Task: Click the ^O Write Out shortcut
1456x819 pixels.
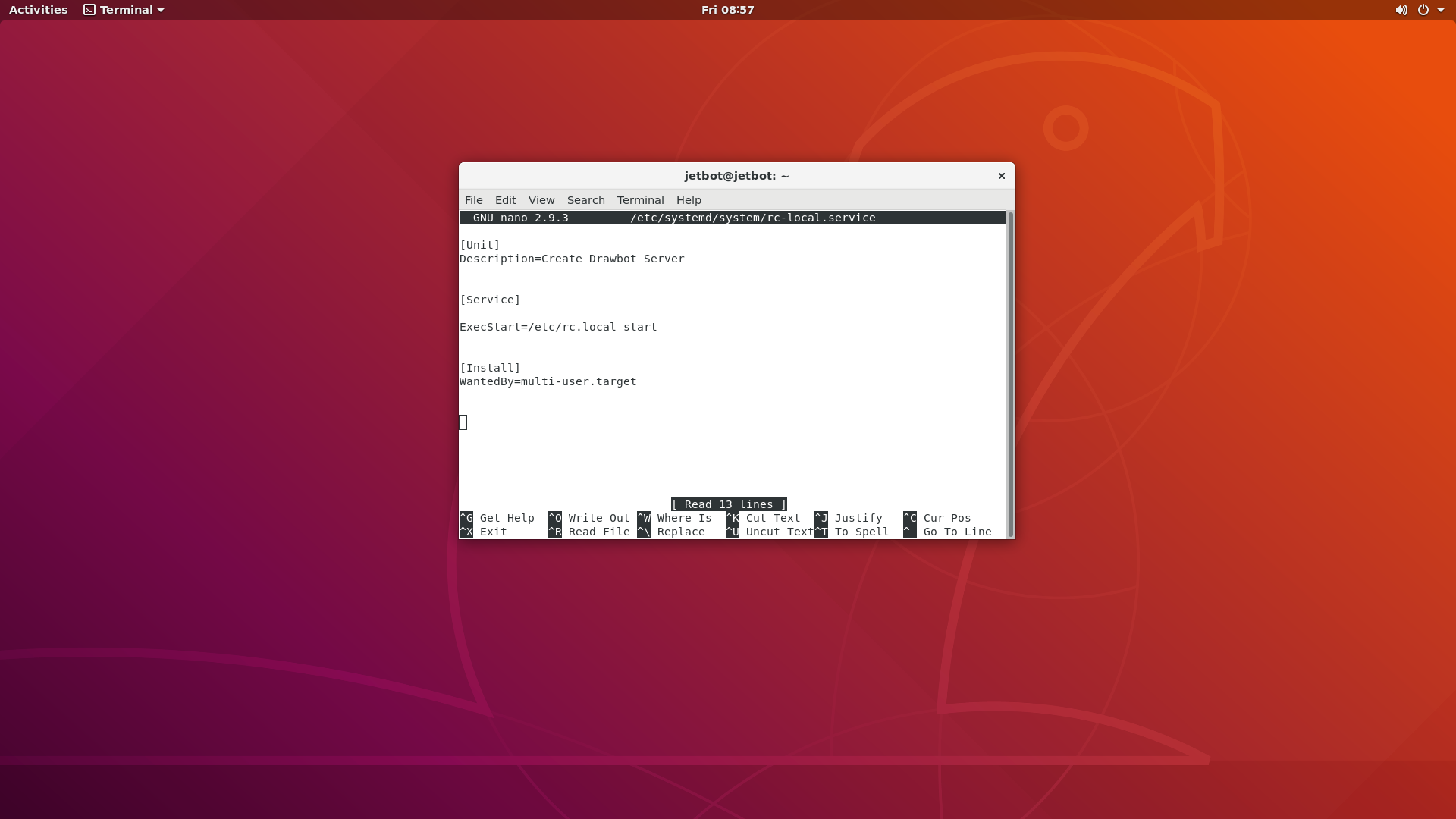Action: (x=589, y=518)
